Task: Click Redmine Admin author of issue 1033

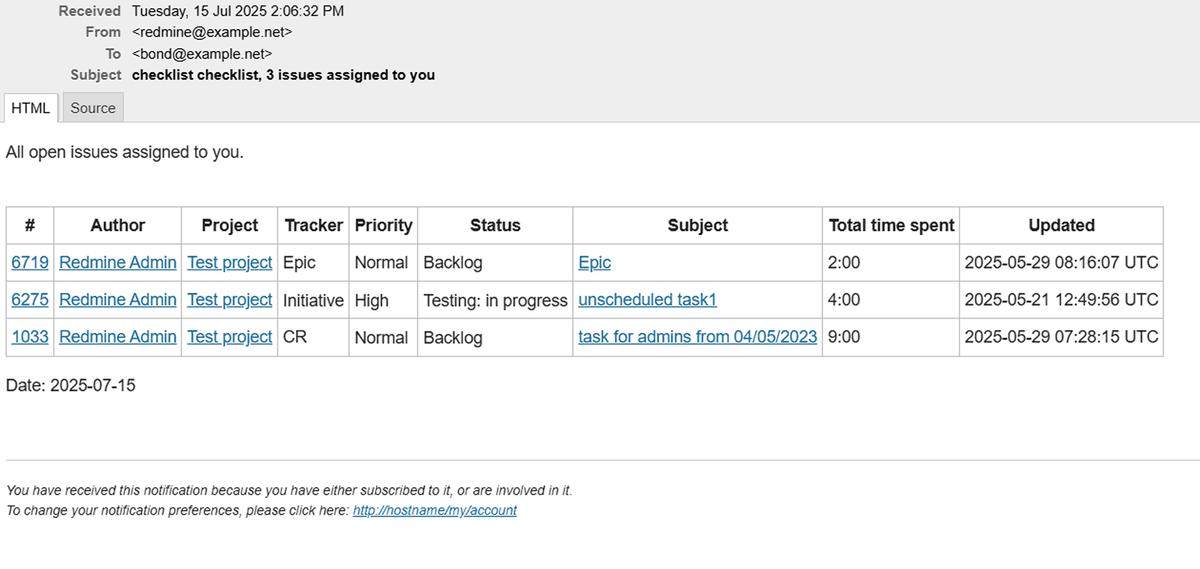Action: point(118,337)
